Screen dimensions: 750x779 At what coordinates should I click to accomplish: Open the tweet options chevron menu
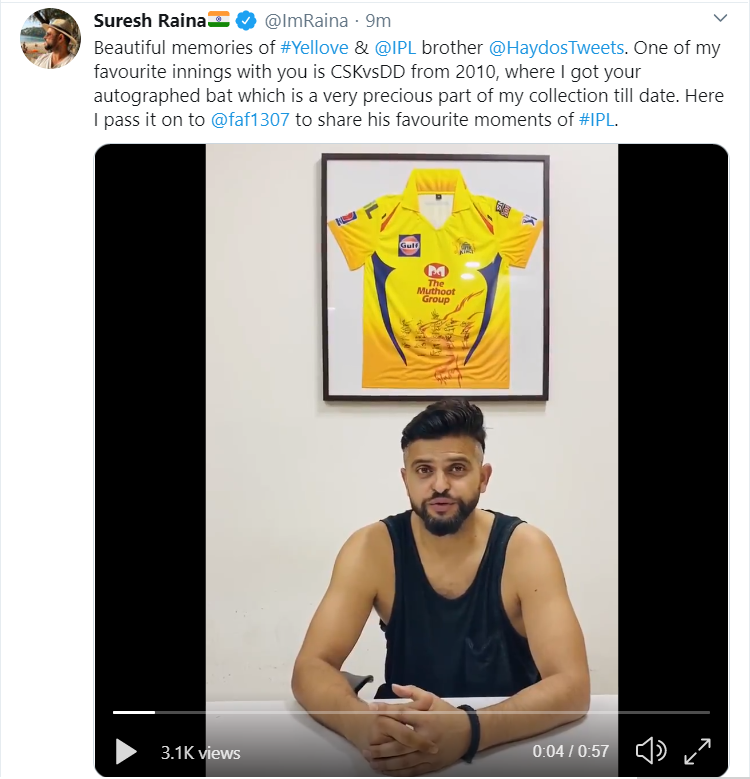click(x=720, y=19)
